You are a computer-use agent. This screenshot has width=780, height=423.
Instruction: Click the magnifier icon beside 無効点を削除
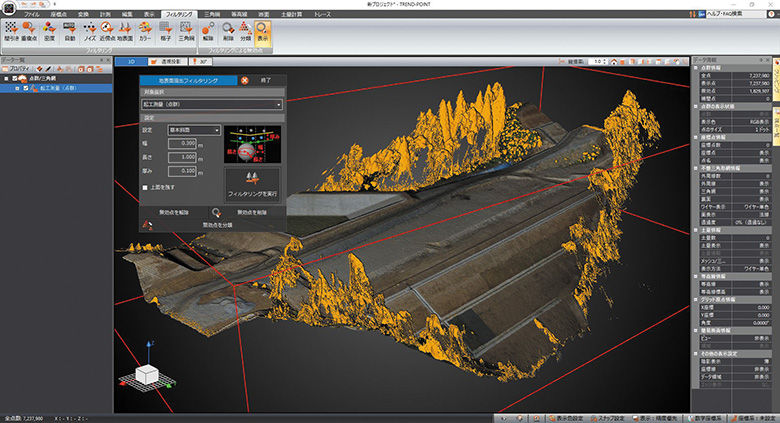tap(216, 212)
